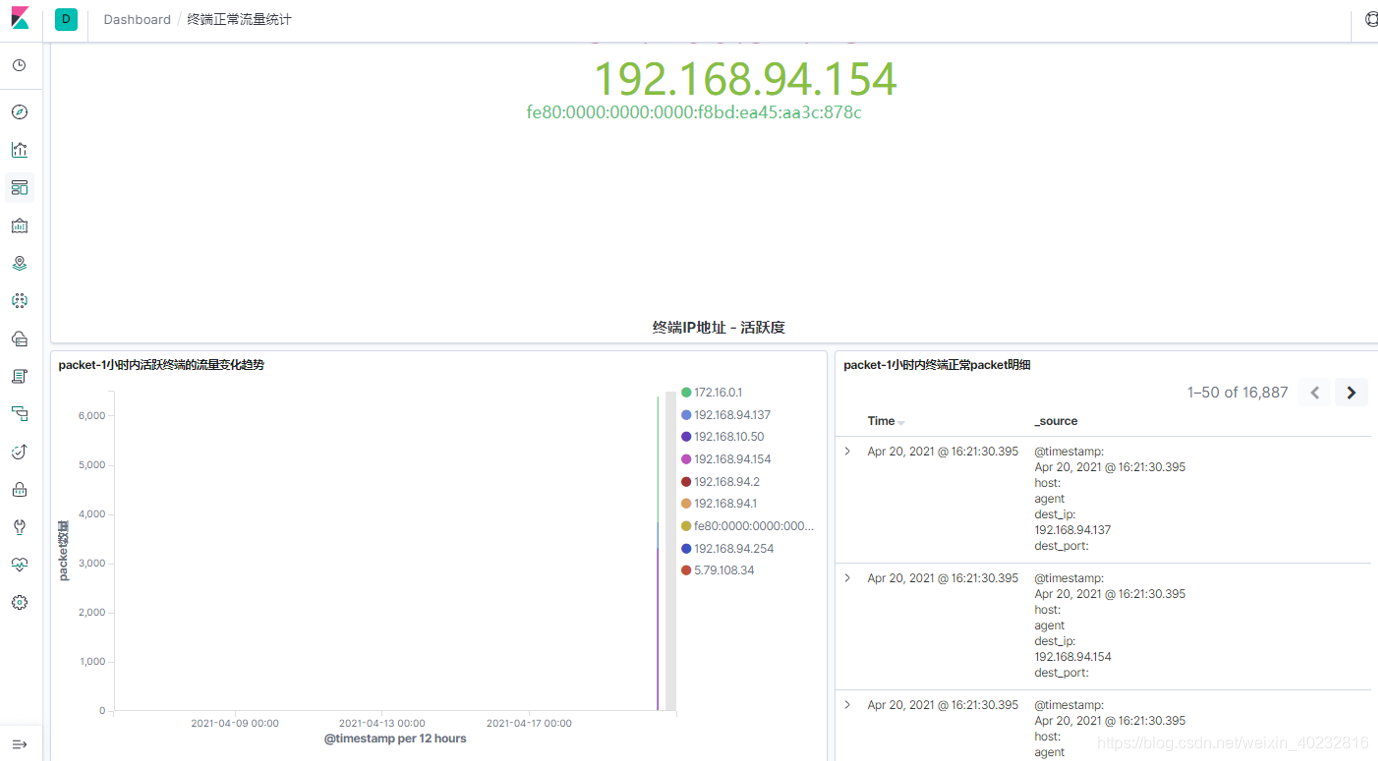This screenshot has height=761, width=1378.
Task: Click 2021-04-17 00:00 axis label
Action: tap(529, 723)
